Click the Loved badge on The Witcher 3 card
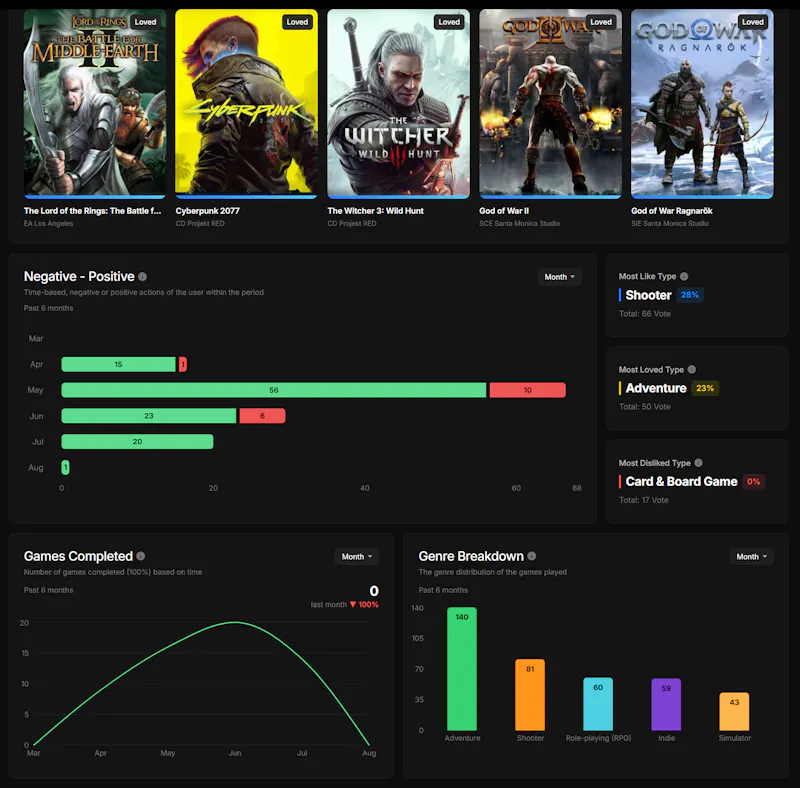The width and height of the screenshot is (800, 788). tap(449, 22)
